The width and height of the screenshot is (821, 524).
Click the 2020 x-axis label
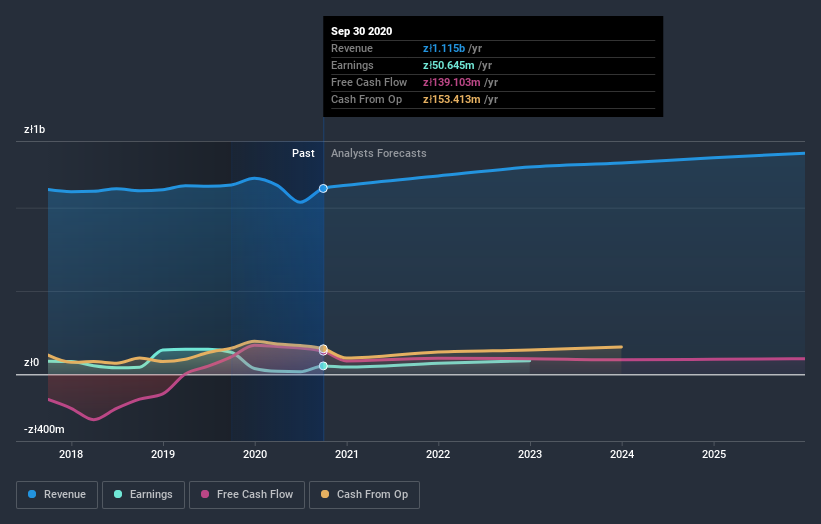[x=255, y=454]
